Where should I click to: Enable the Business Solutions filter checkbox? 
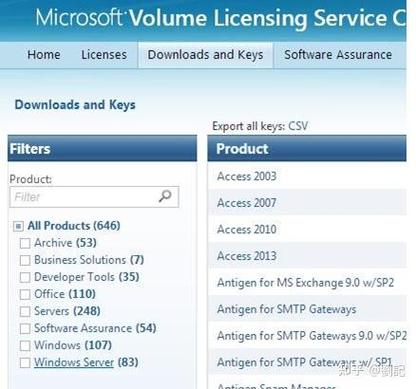click(x=25, y=260)
